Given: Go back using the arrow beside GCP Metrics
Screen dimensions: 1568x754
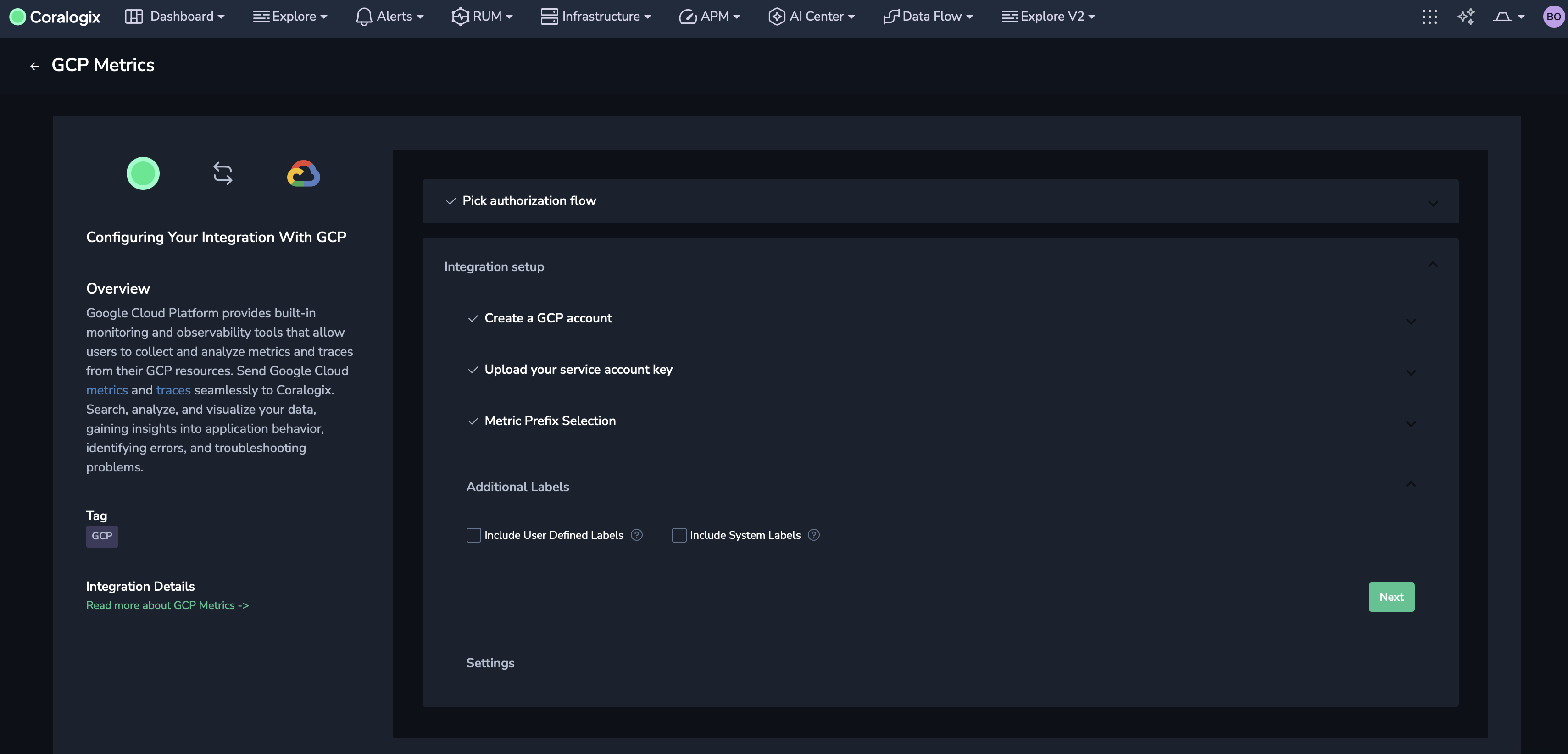Looking at the screenshot, I should click(35, 66).
